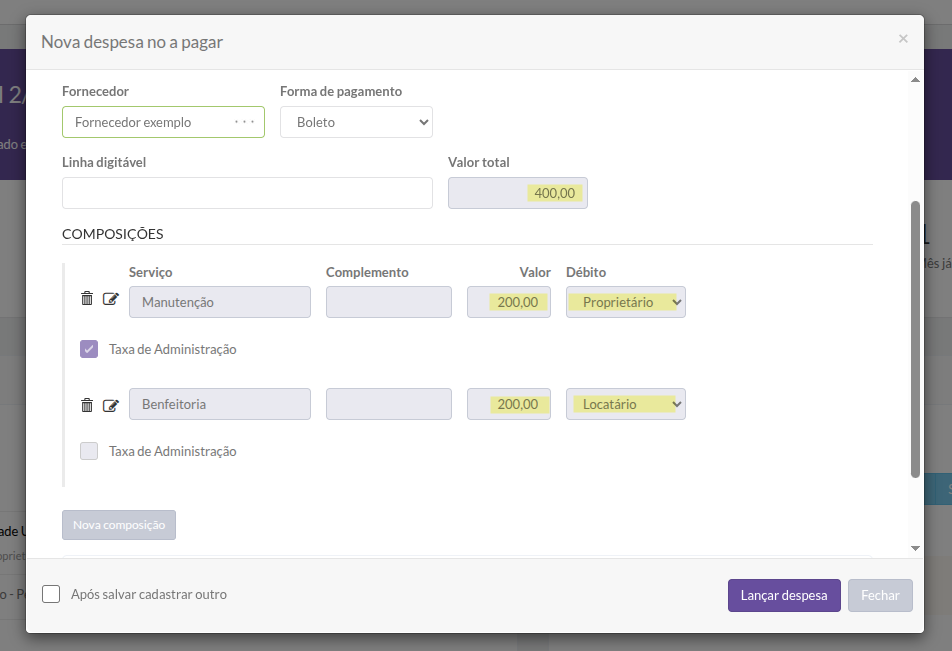The width and height of the screenshot is (952, 651).
Task: Click the Manutenção valor field showing 200,00
Action: tap(509, 302)
